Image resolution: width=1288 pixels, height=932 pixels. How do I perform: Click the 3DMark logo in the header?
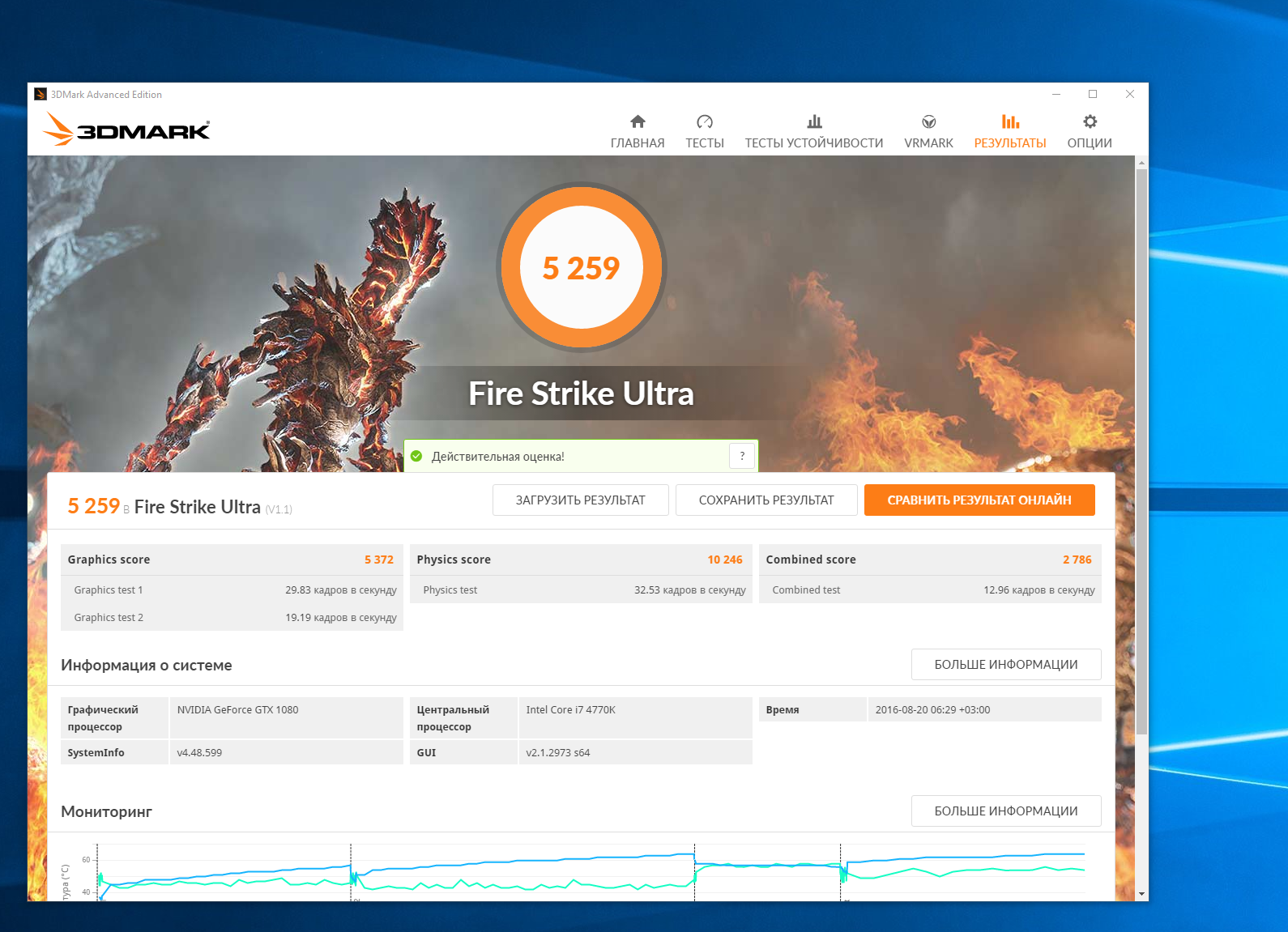click(126, 129)
